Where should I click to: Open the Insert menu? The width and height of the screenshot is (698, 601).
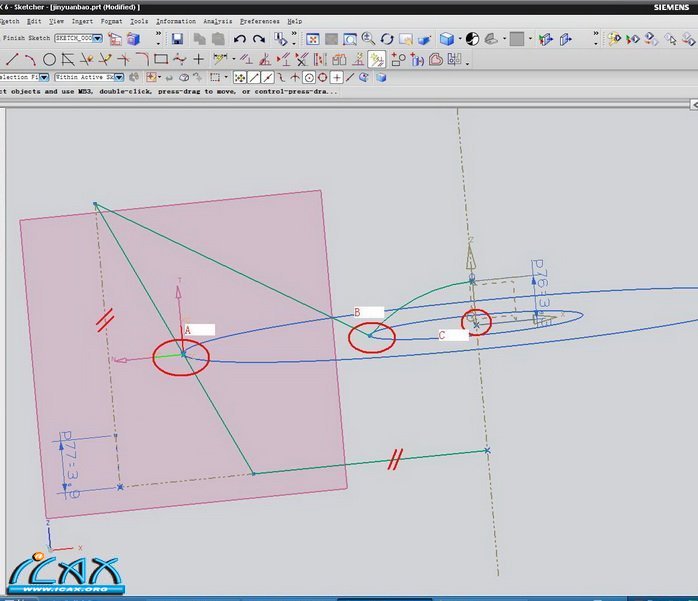coord(84,20)
